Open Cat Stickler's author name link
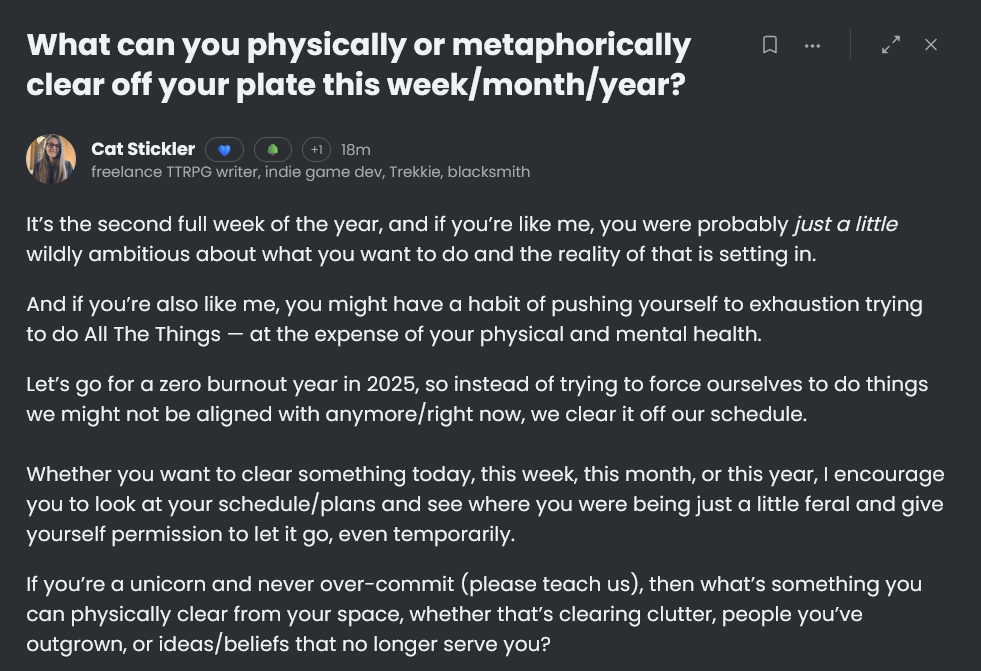Image resolution: width=981 pixels, height=671 pixels. (x=143, y=149)
